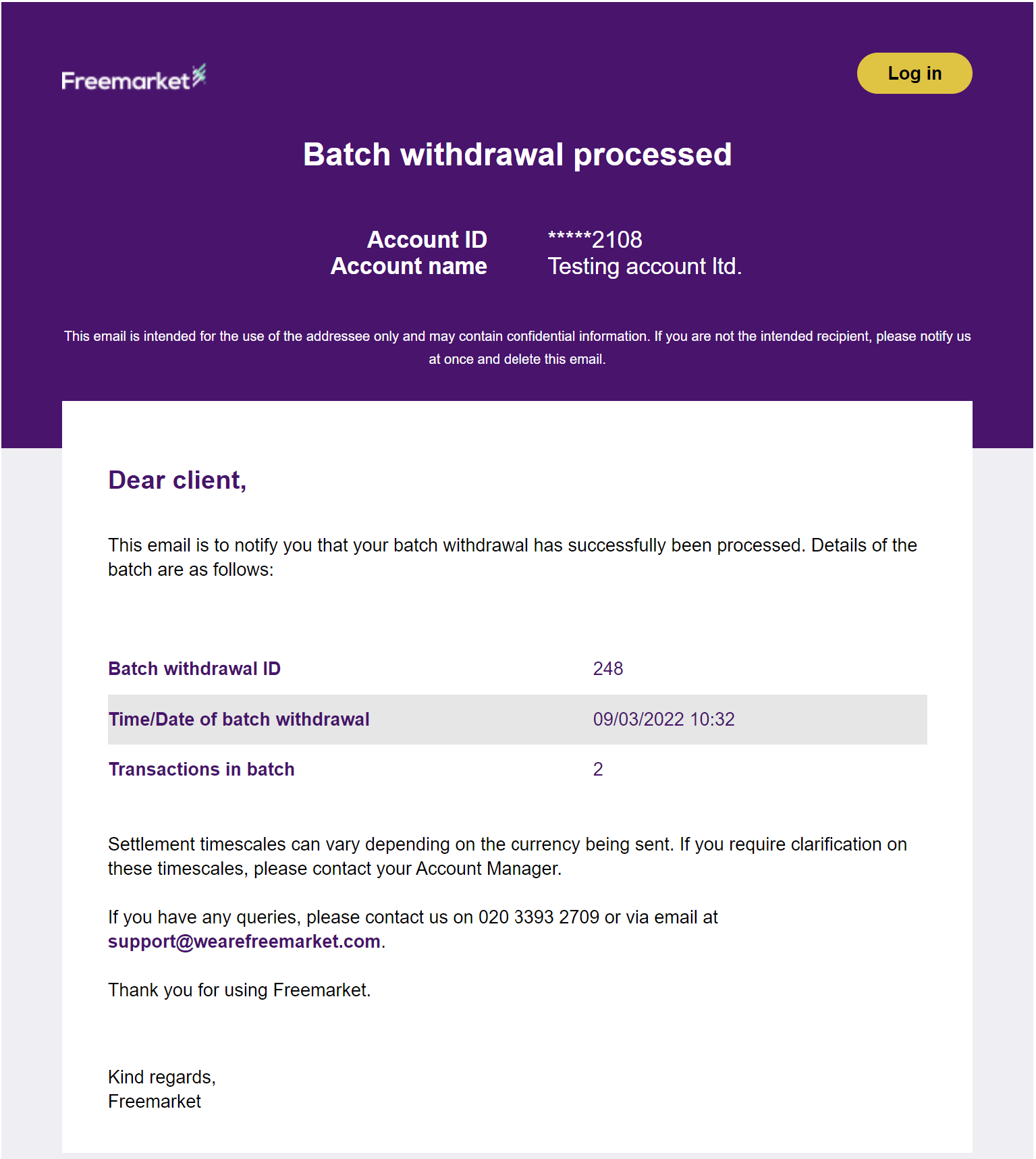
Task: Select the batch withdrawal ID value 248
Action: coord(608,668)
